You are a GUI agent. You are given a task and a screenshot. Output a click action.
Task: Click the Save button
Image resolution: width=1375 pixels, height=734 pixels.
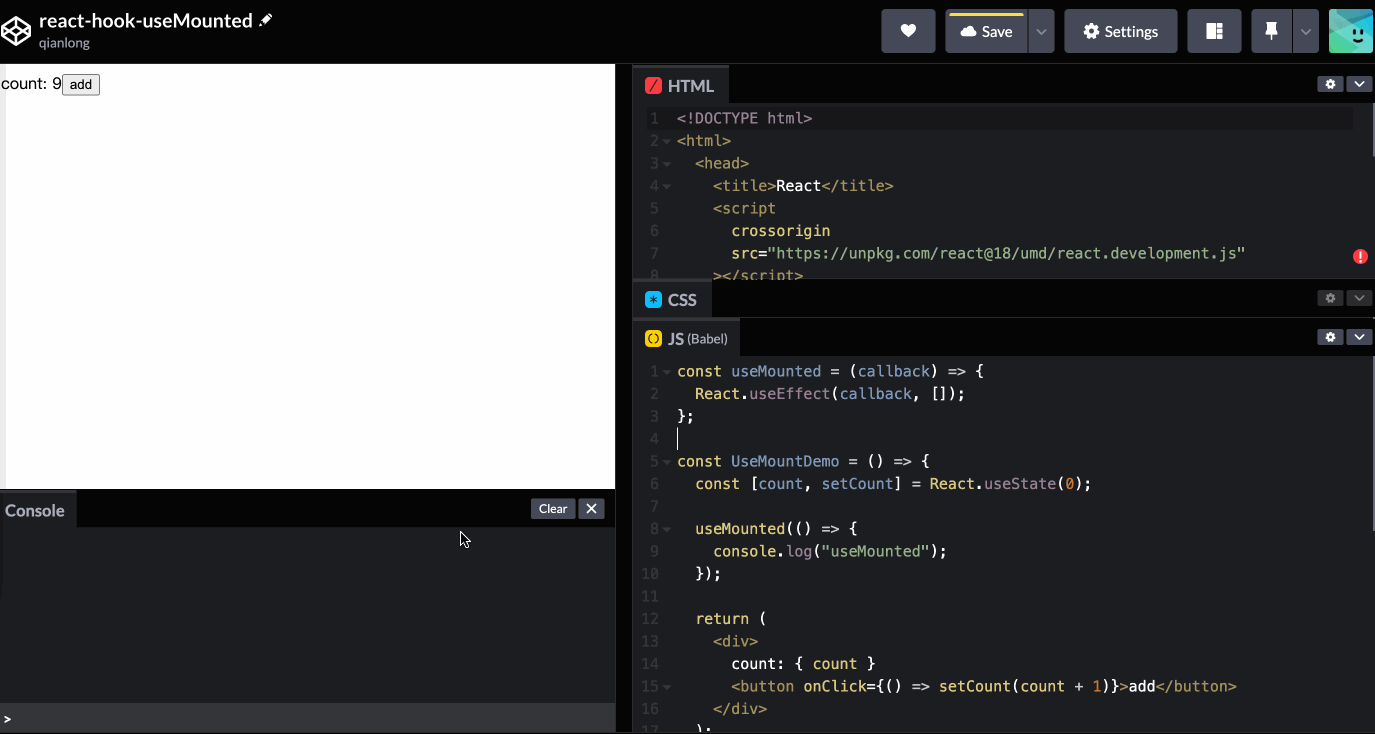click(986, 31)
